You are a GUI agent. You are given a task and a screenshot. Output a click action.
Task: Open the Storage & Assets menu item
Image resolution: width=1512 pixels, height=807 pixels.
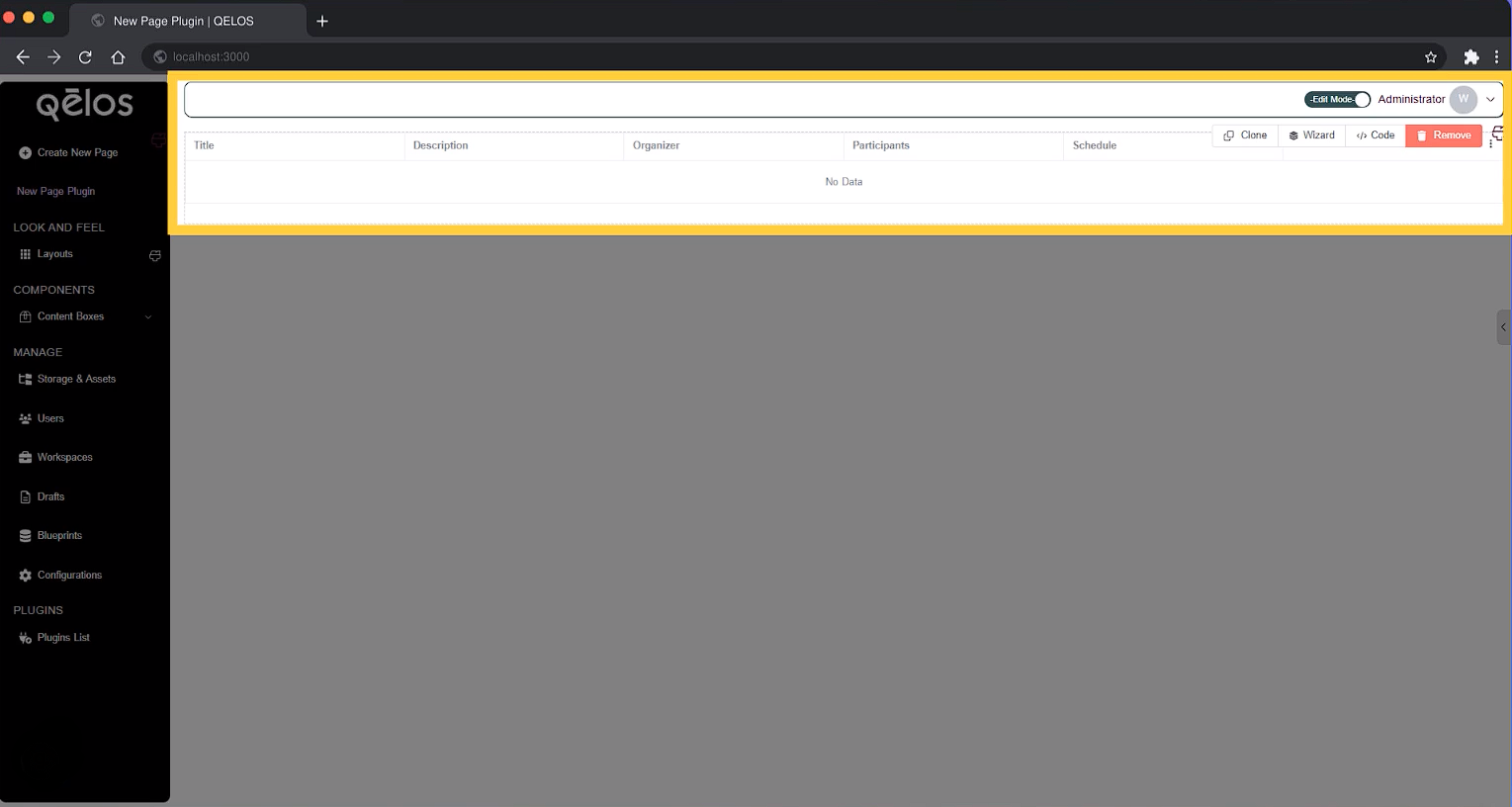tap(76, 379)
